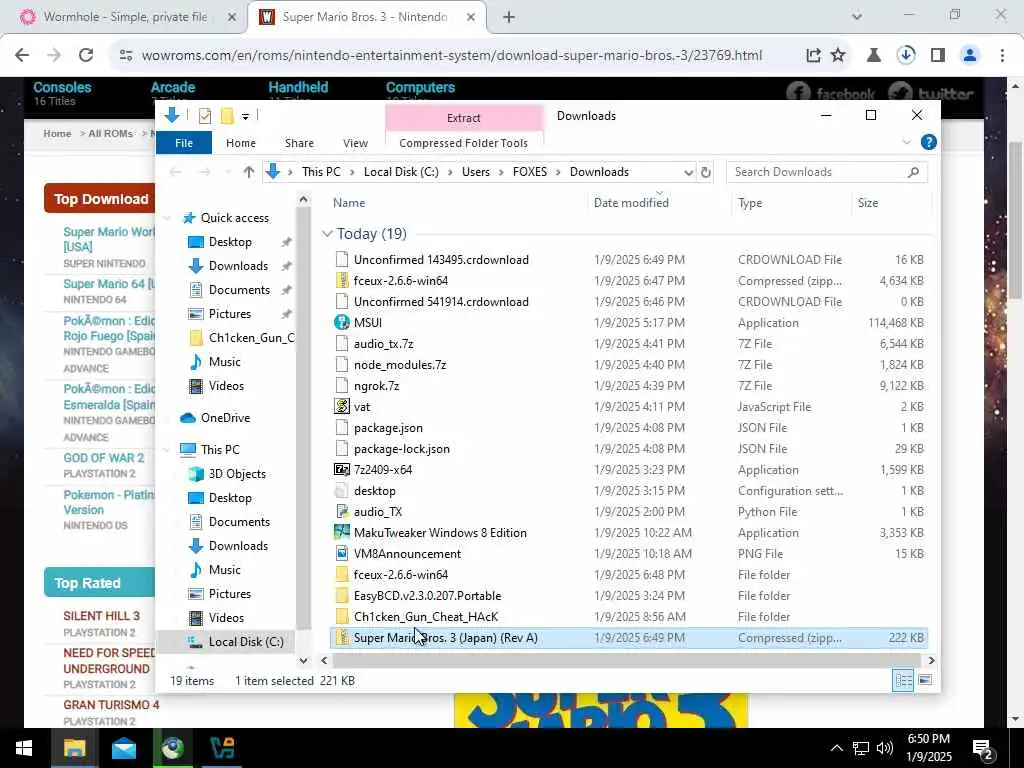Switch to Wormhole browser tab

tap(124, 17)
